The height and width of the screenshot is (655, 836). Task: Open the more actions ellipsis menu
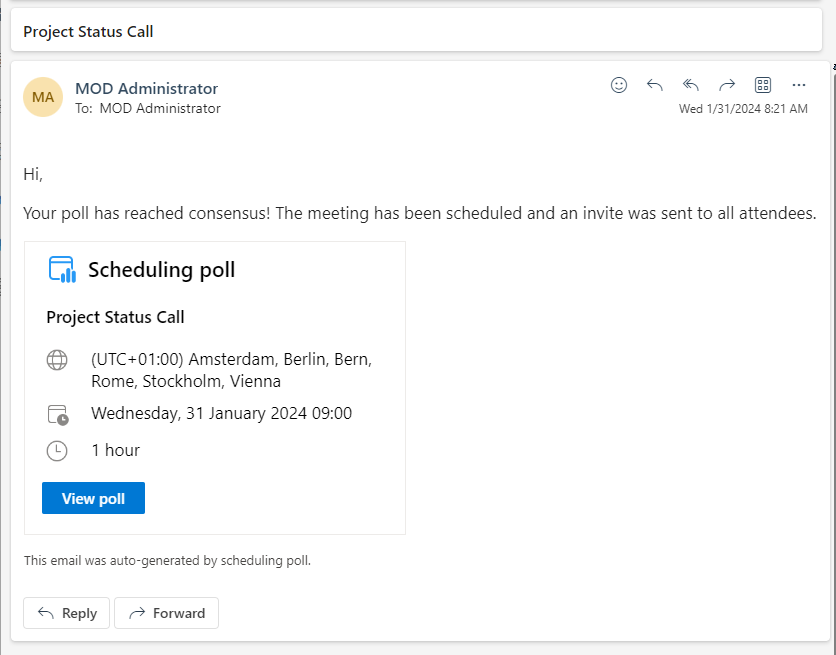pyautogui.click(x=799, y=85)
